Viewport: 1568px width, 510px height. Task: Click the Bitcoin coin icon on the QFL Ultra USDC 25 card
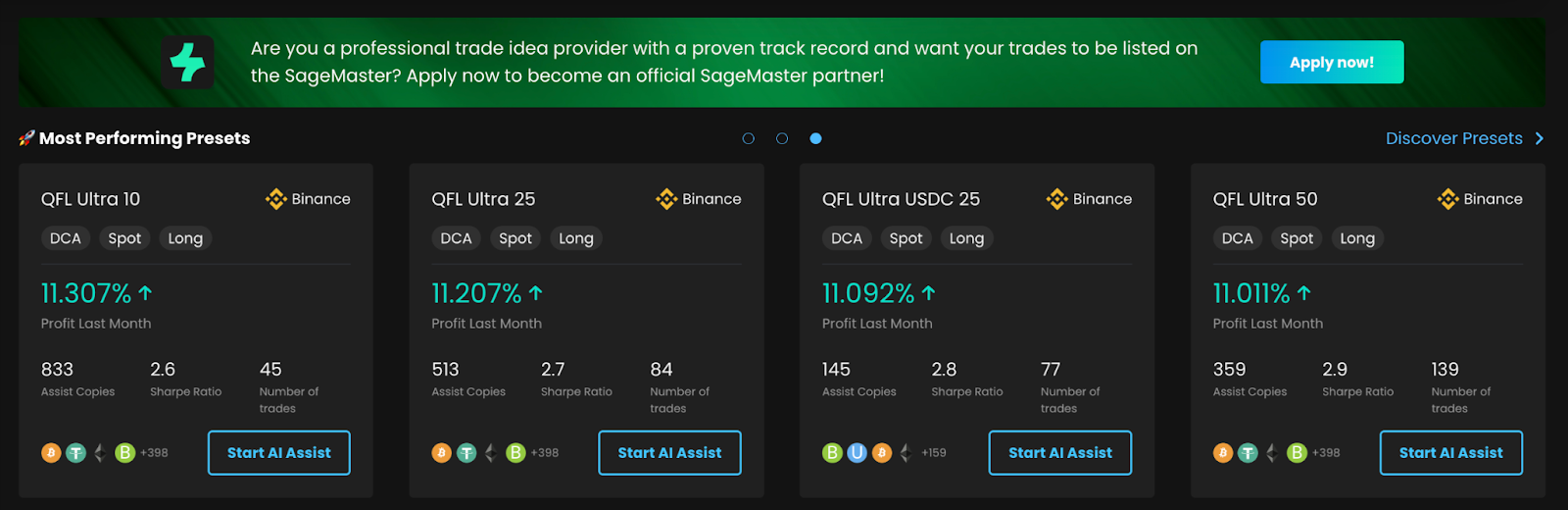(882, 453)
